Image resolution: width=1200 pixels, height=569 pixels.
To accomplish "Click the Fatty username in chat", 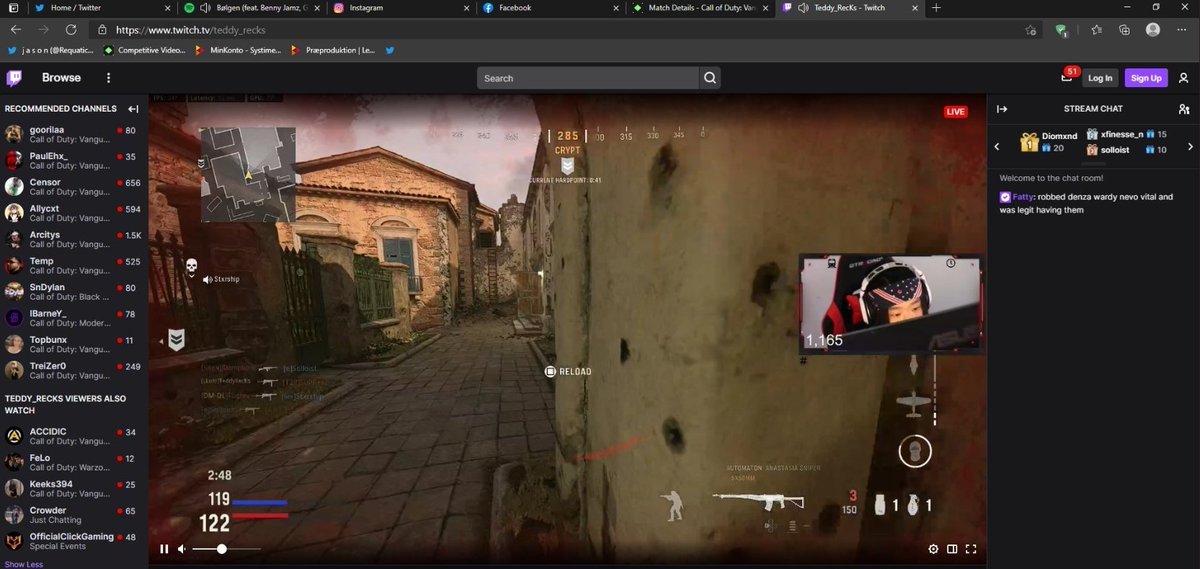I will click(x=1023, y=197).
